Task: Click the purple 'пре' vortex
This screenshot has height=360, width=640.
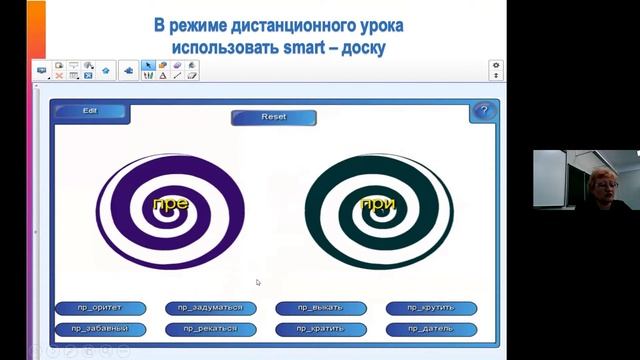Action: click(x=170, y=212)
